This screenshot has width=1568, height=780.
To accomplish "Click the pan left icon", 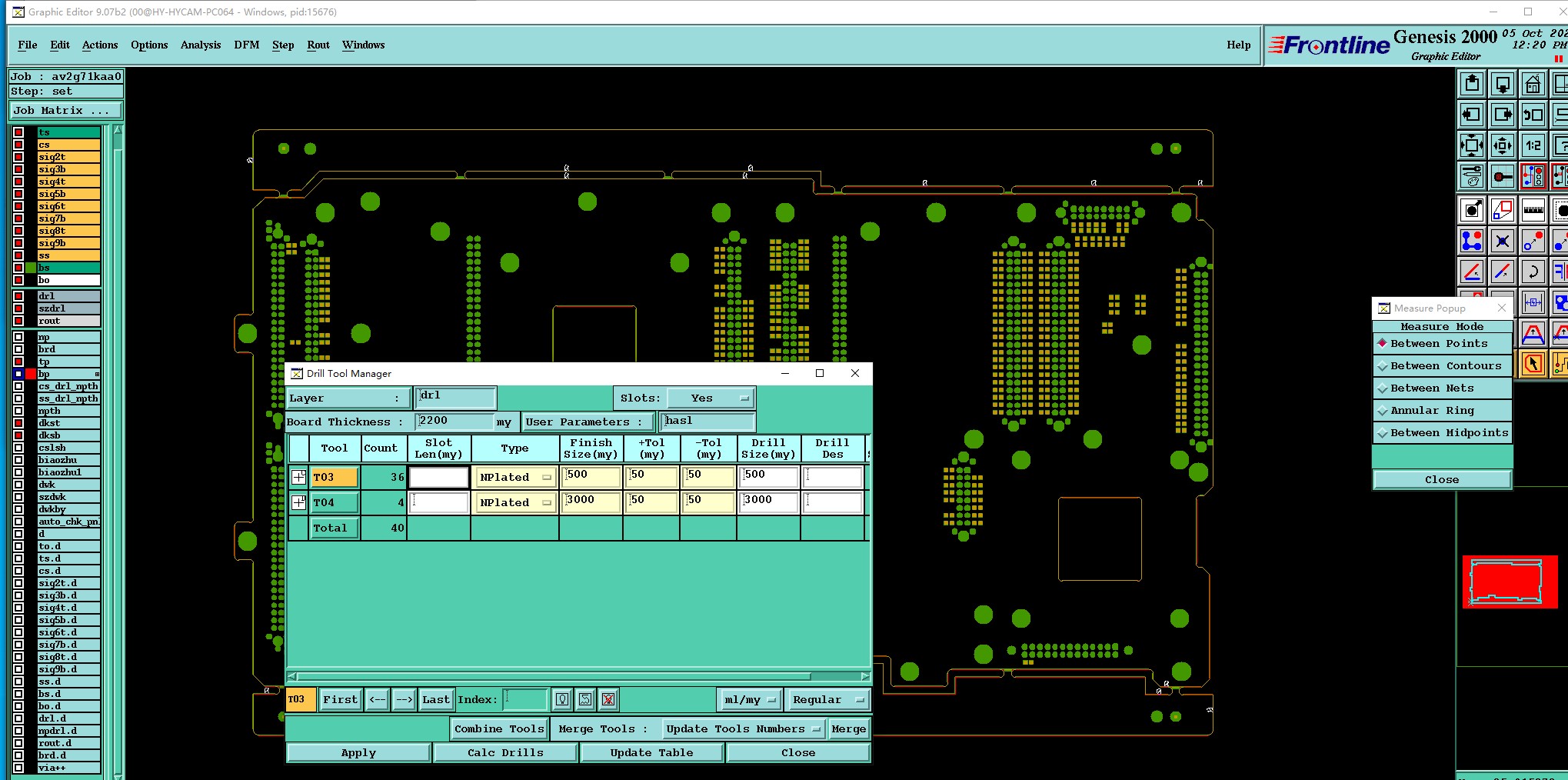I will pos(1472,115).
